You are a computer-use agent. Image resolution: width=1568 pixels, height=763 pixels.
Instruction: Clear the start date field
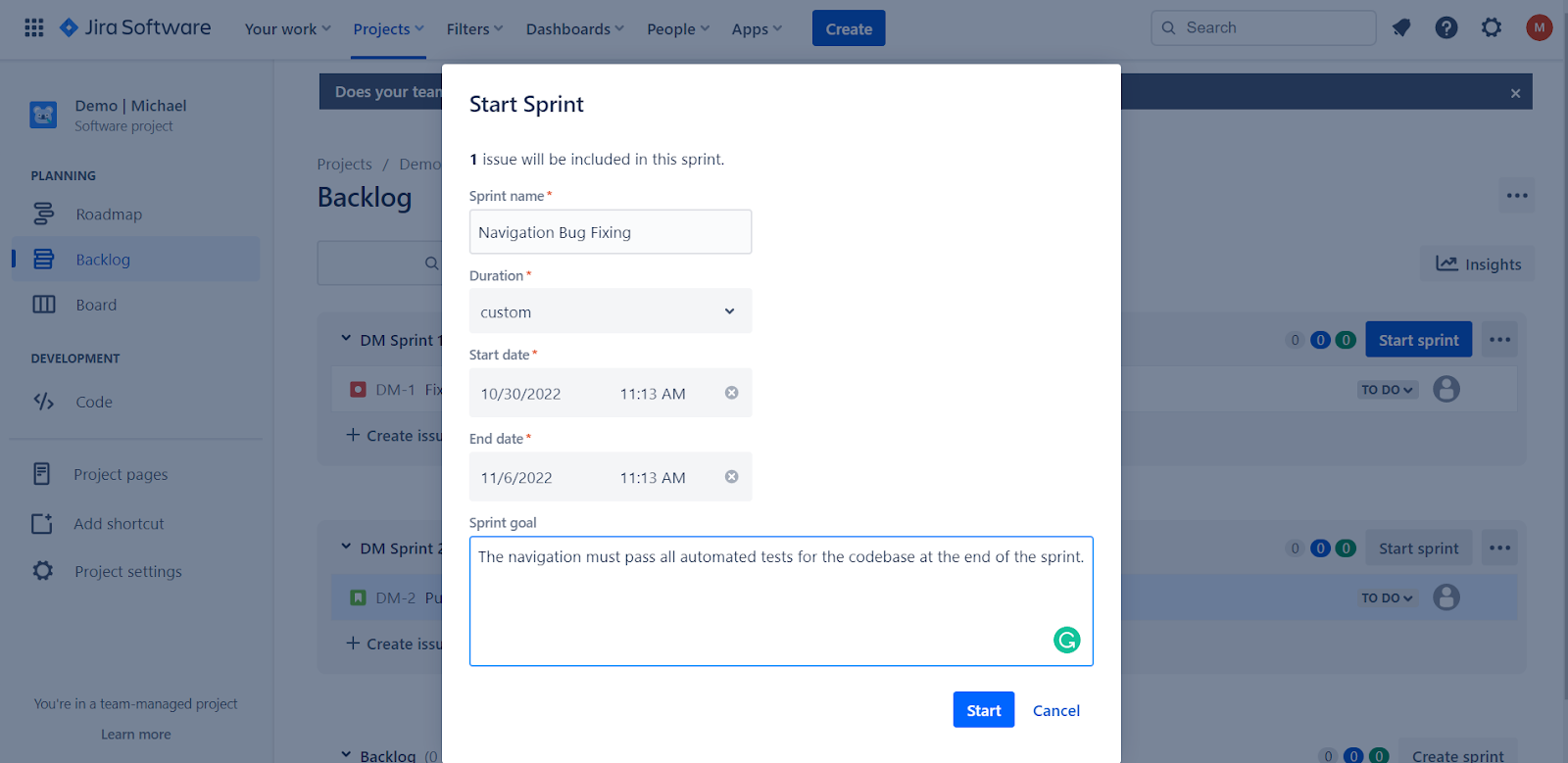tap(731, 393)
